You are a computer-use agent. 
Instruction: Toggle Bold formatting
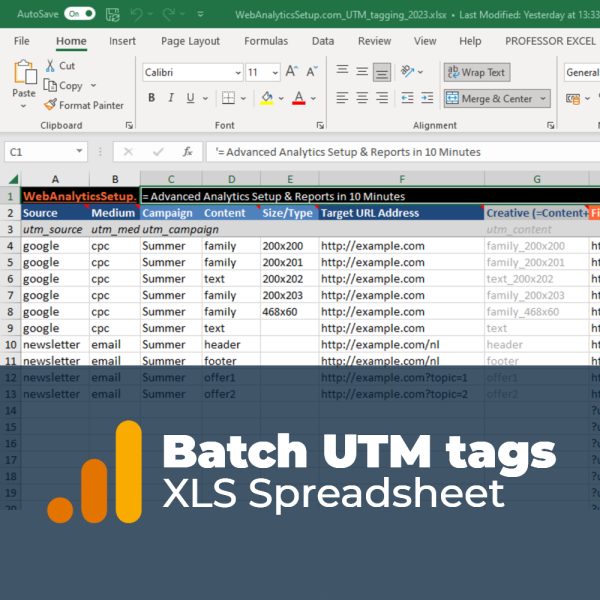152,98
